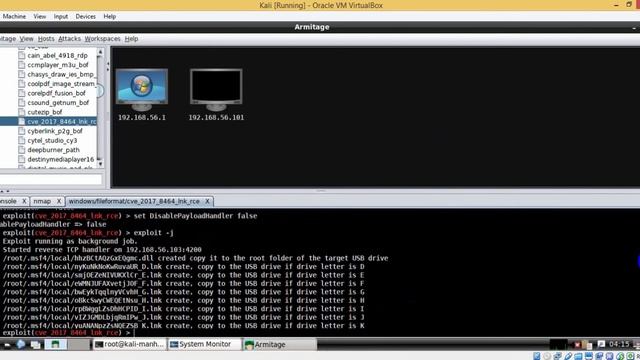Switch to the cve_2017_8464_lnk_rce tab
The width and height of the screenshot is (640, 360).
(134, 201)
